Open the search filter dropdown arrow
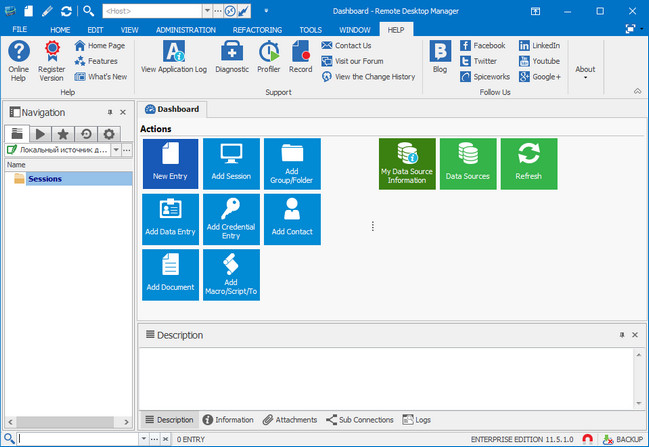Viewport: 649px width, 447px height. pos(143,439)
